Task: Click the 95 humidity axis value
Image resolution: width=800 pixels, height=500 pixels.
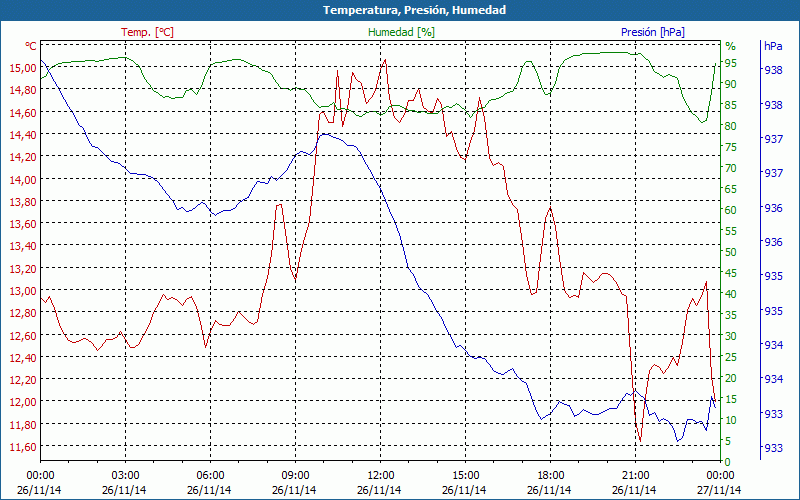Action: [731, 63]
